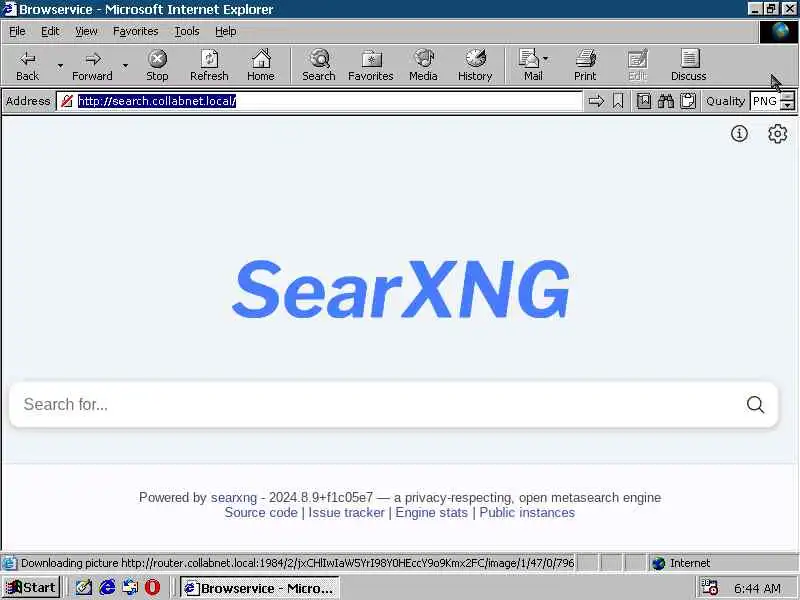
Task: Click the Outlook Express quick launch icon
Action: [130, 588]
